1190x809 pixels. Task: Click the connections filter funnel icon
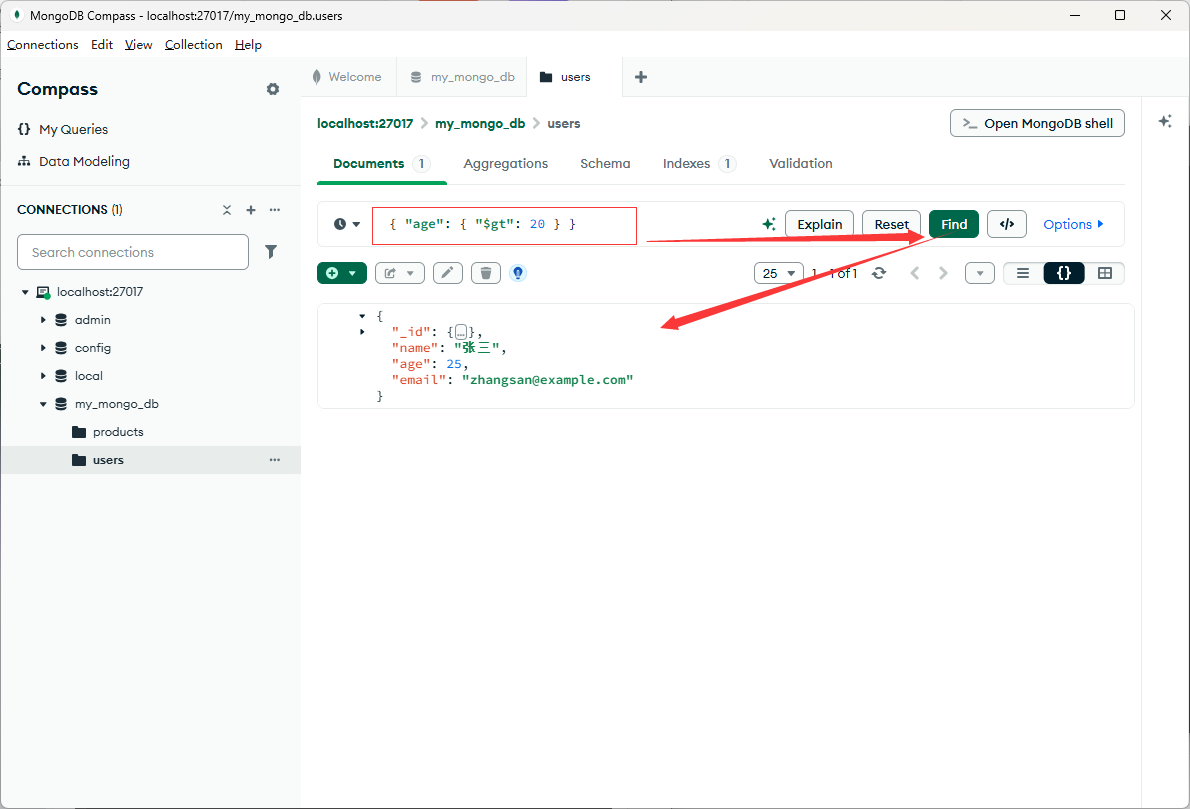coord(271,252)
